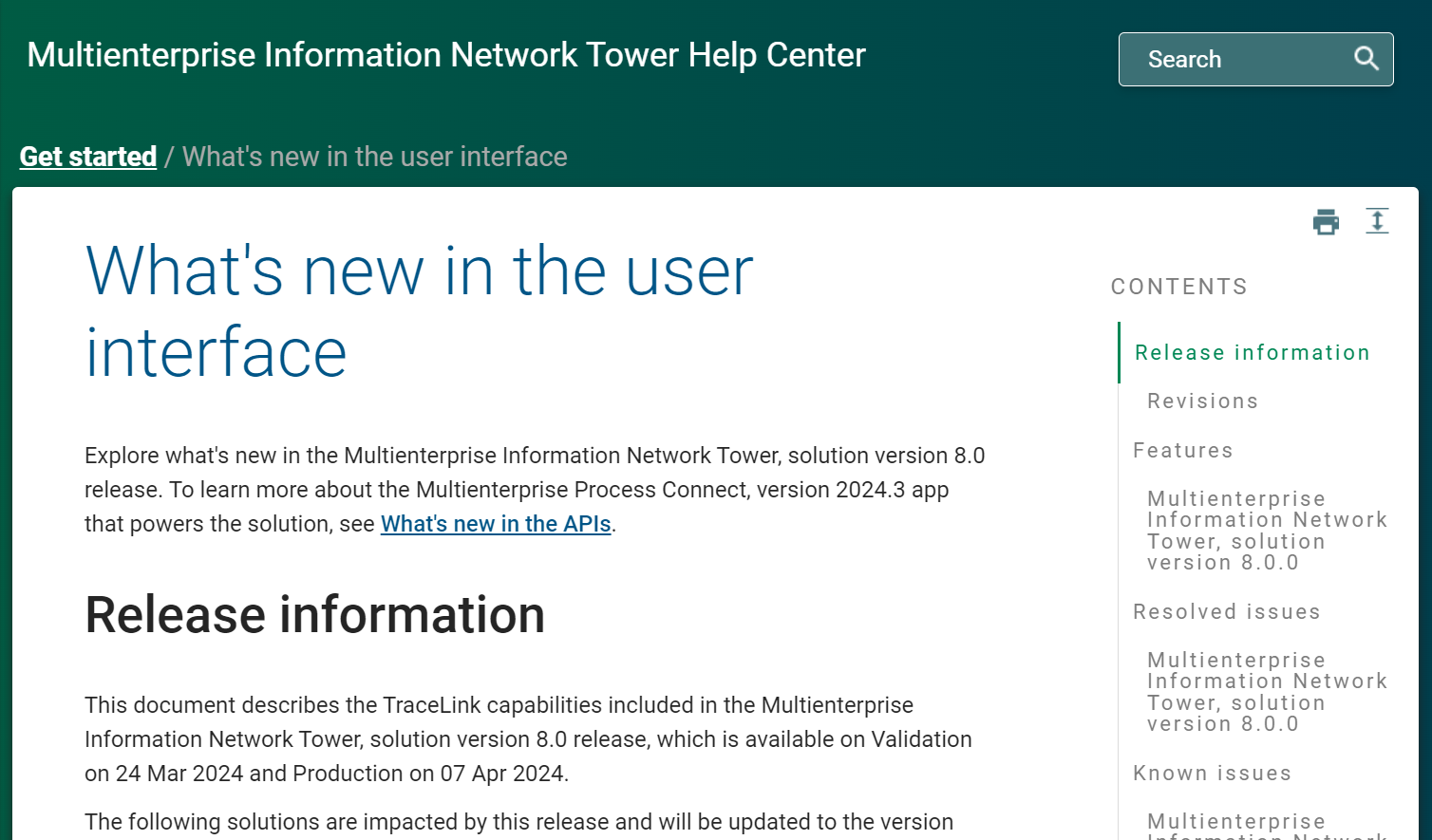
Task: Open Resolved issues contents entry
Action: [1227, 612]
